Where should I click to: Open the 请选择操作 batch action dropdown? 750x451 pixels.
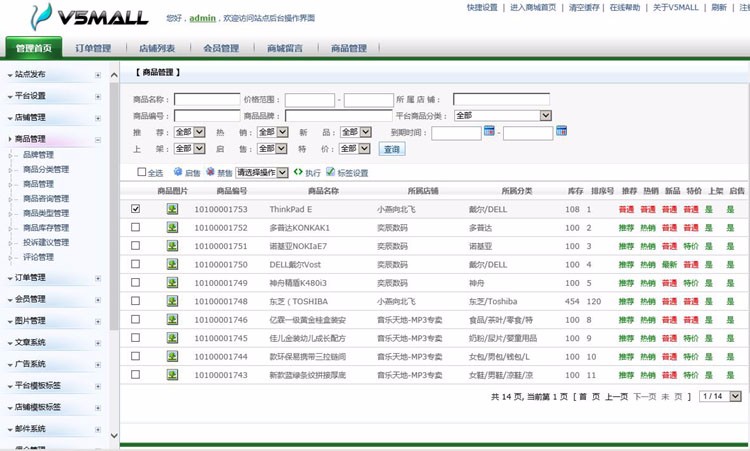tap(262, 172)
